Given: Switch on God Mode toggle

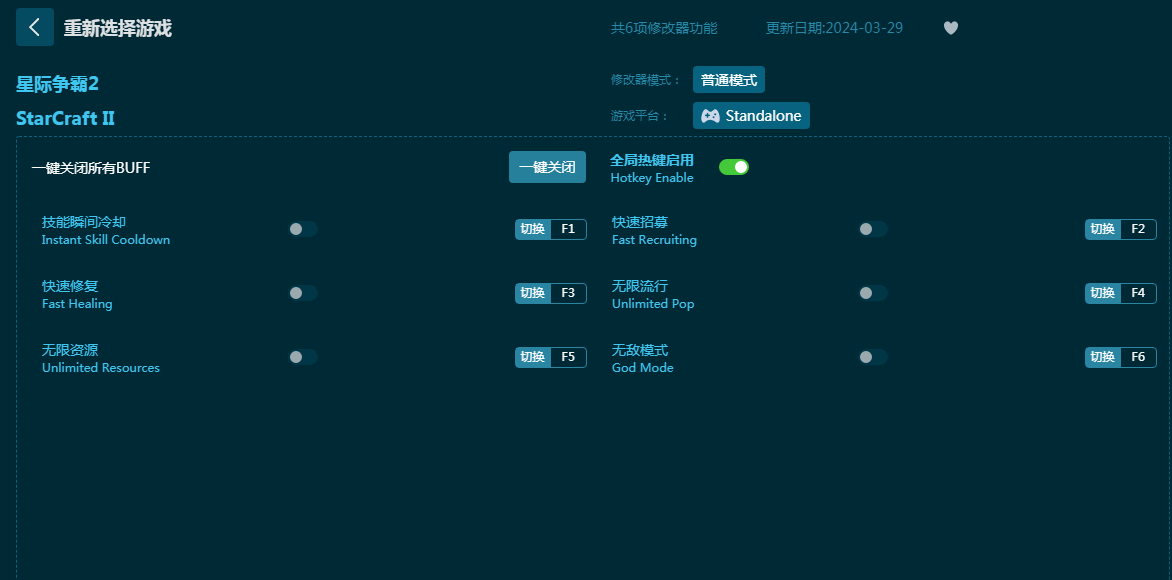Looking at the screenshot, I should (x=873, y=357).
